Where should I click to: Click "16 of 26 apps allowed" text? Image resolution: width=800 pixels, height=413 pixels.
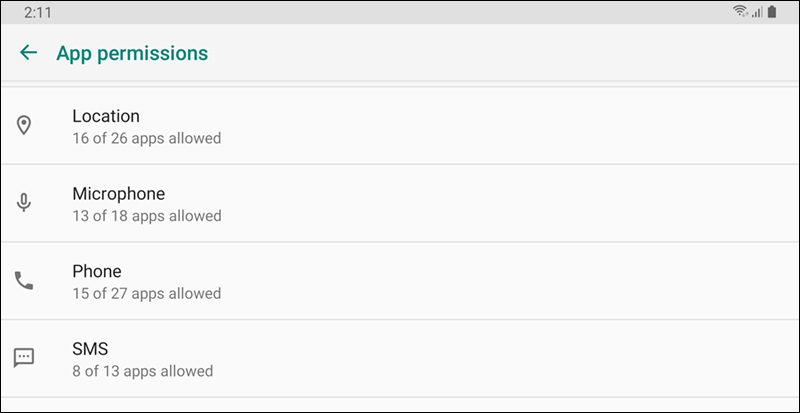[146, 138]
